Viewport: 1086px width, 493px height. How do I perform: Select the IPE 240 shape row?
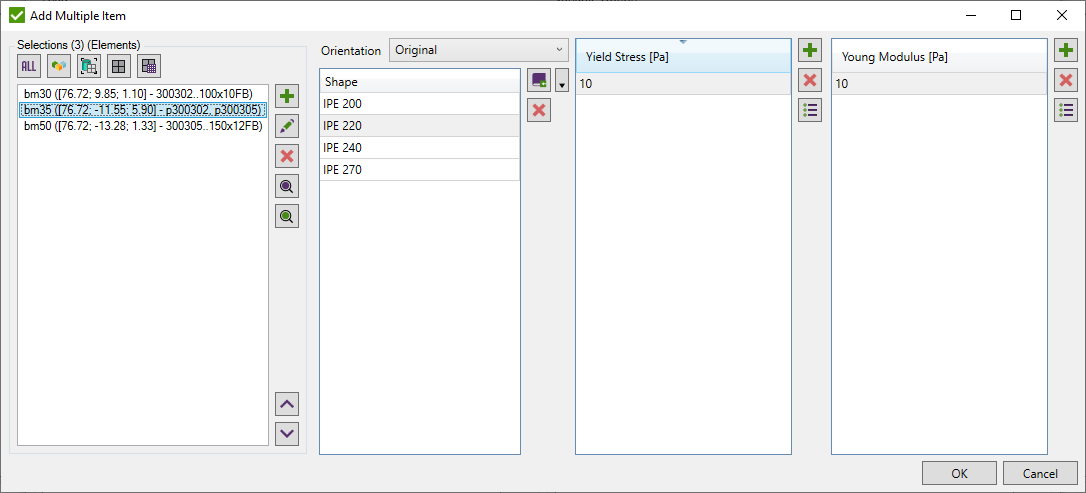pyautogui.click(x=419, y=148)
